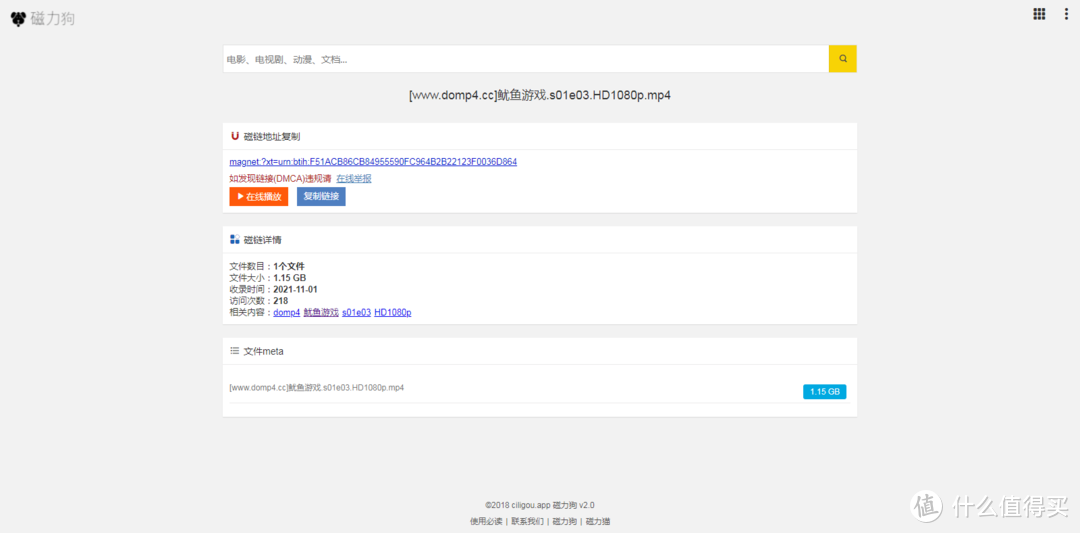Open the 鱿鱼游戏 related tag link
Screen dimensions: 1080x533
[x=321, y=313]
